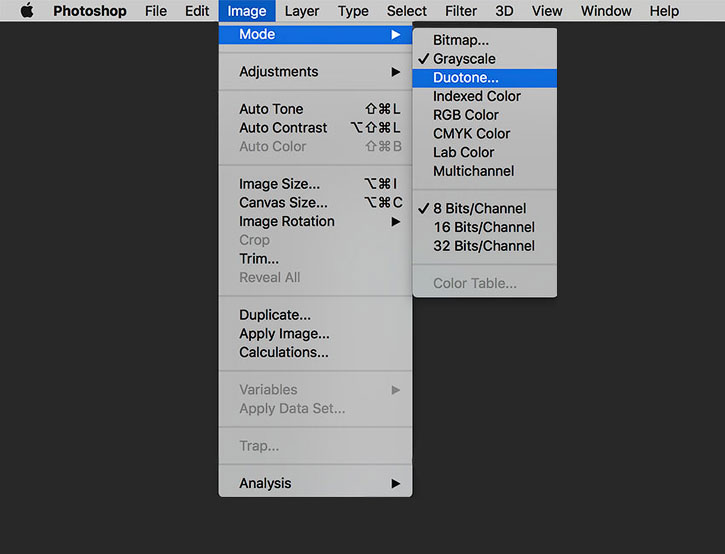Open the Apple menu
Viewport: 725px width, 554px height.
click(27, 11)
